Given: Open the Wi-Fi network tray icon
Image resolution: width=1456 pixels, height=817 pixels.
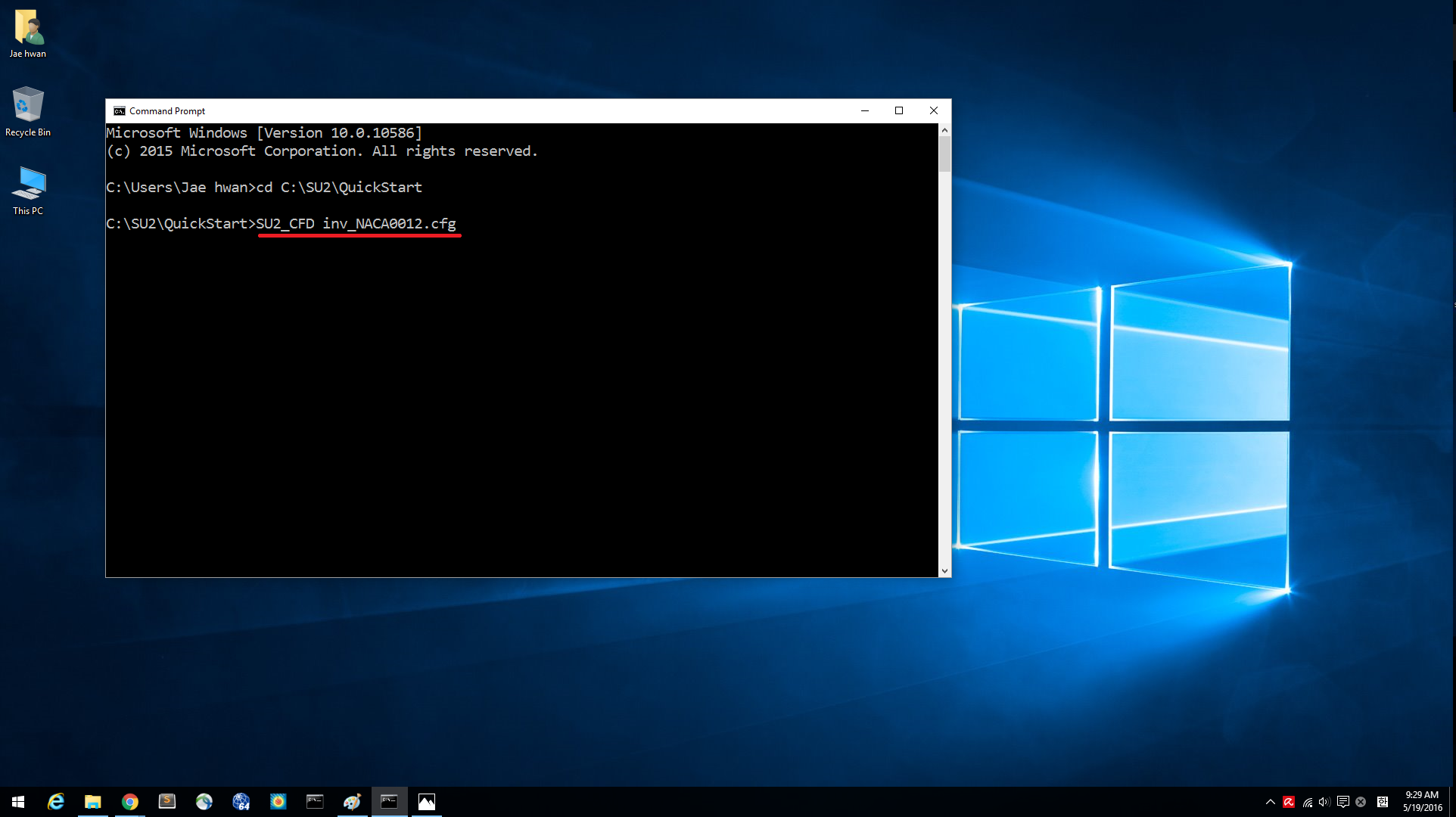Looking at the screenshot, I should point(1307,802).
